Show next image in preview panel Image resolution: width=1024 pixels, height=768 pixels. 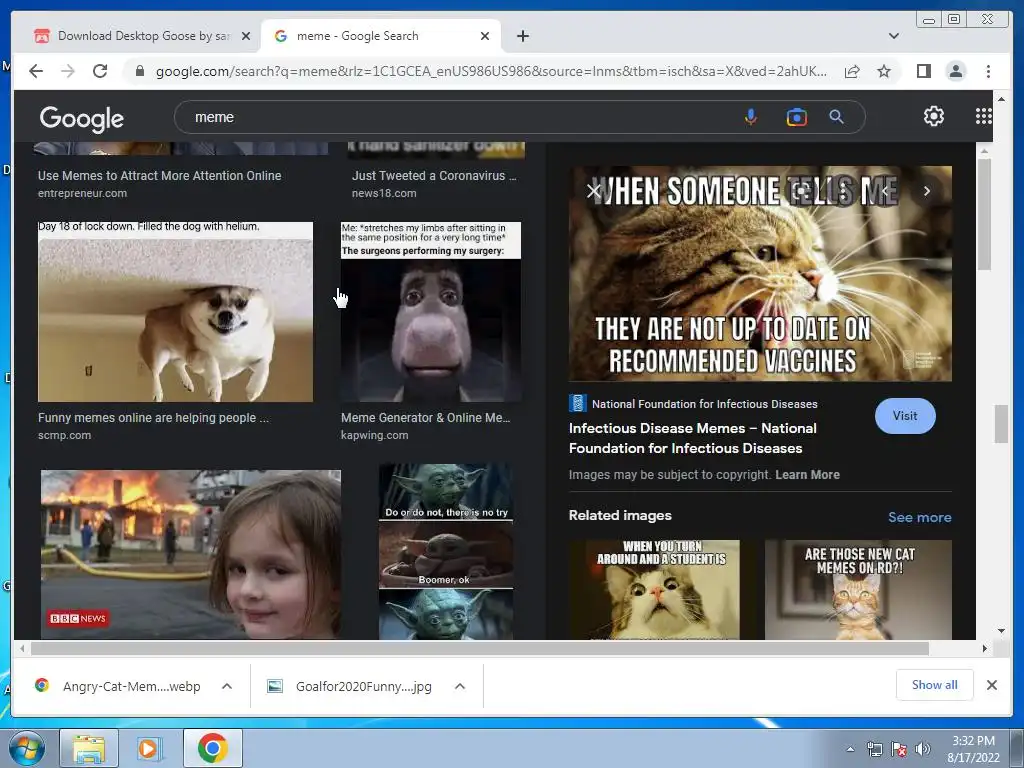926,191
